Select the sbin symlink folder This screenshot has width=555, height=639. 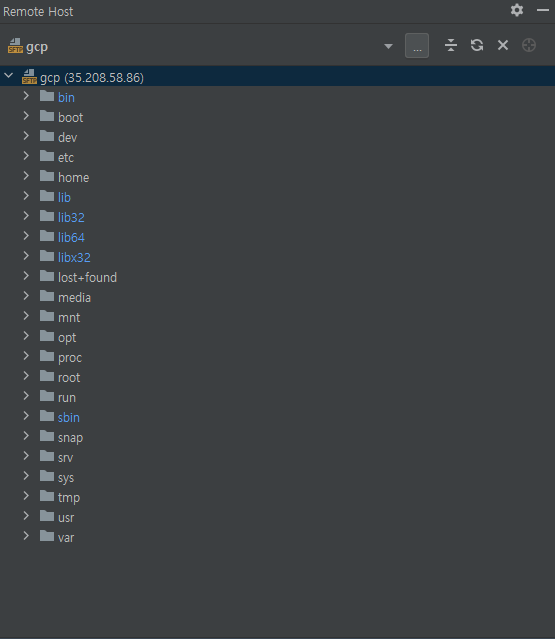(x=68, y=417)
